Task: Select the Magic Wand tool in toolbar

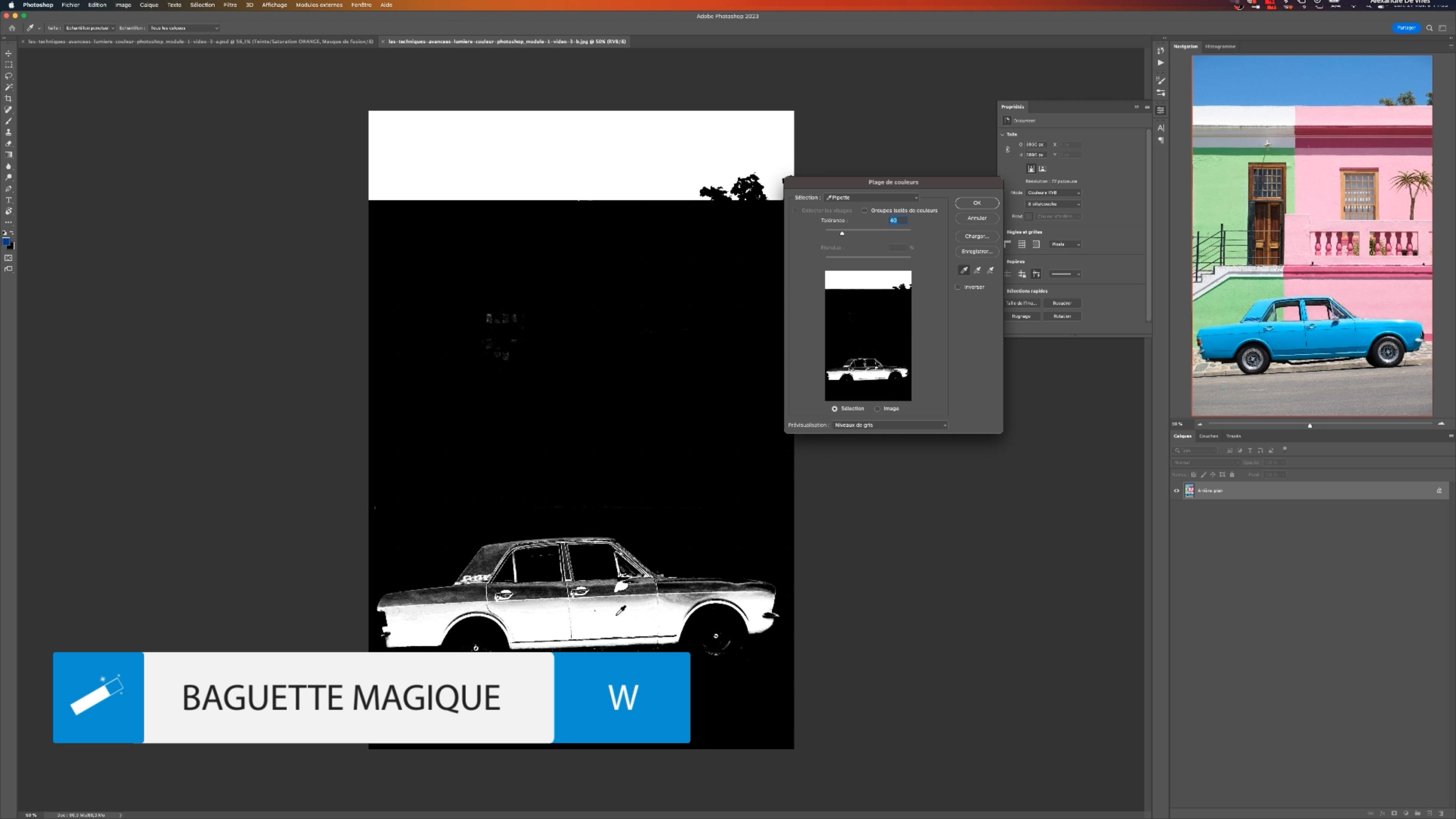Action: coord(8,87)
